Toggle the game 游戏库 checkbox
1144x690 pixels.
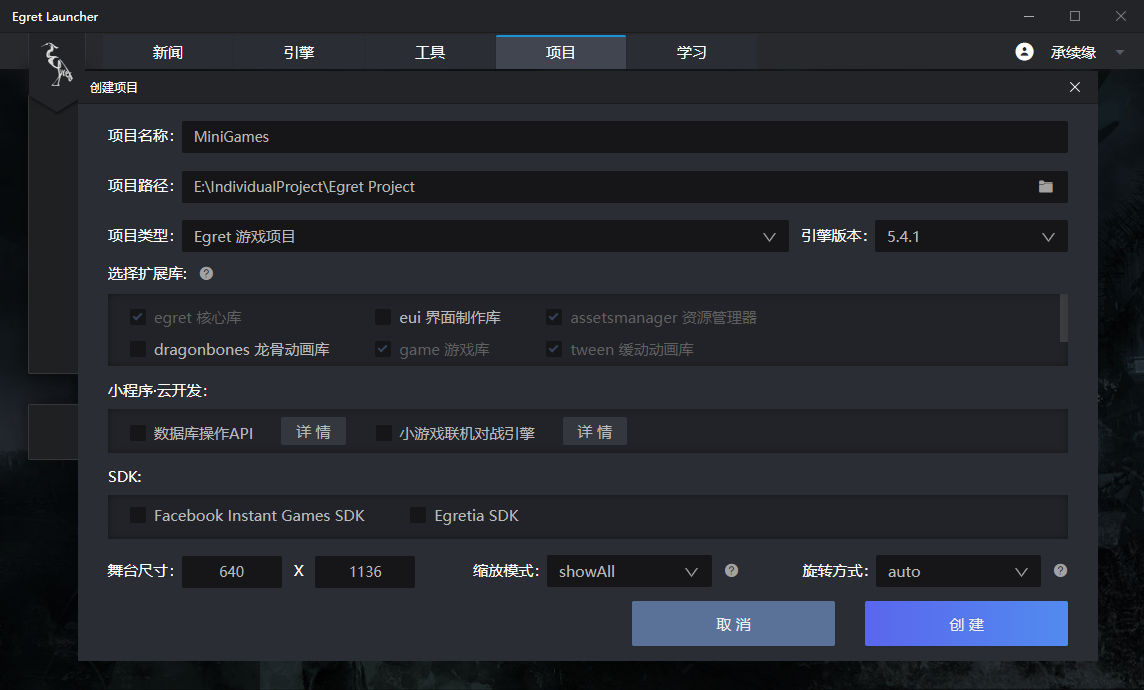pos(383,349)
